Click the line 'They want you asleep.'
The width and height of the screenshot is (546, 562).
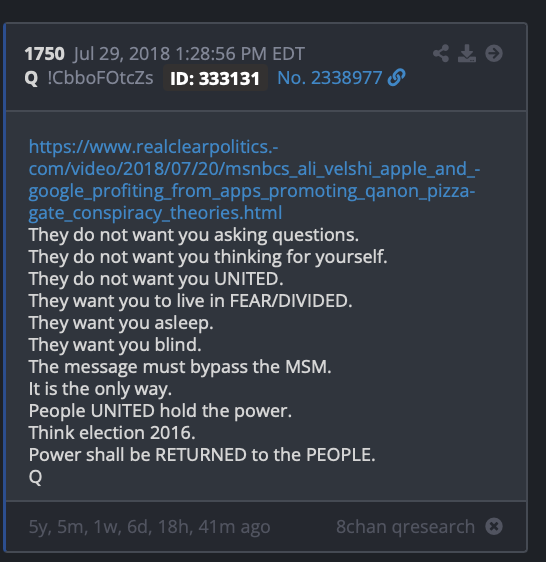click(x=121, y=323)
